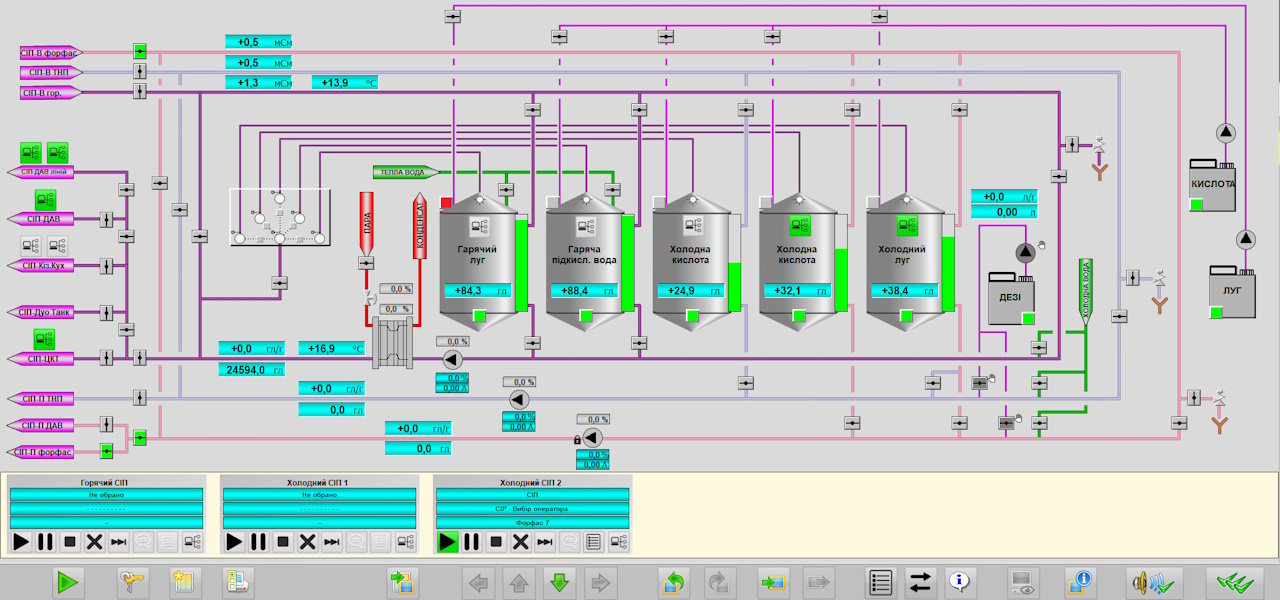
Task: Pause the Холодний СІП 2 program
Action: [x=471, y=542]
